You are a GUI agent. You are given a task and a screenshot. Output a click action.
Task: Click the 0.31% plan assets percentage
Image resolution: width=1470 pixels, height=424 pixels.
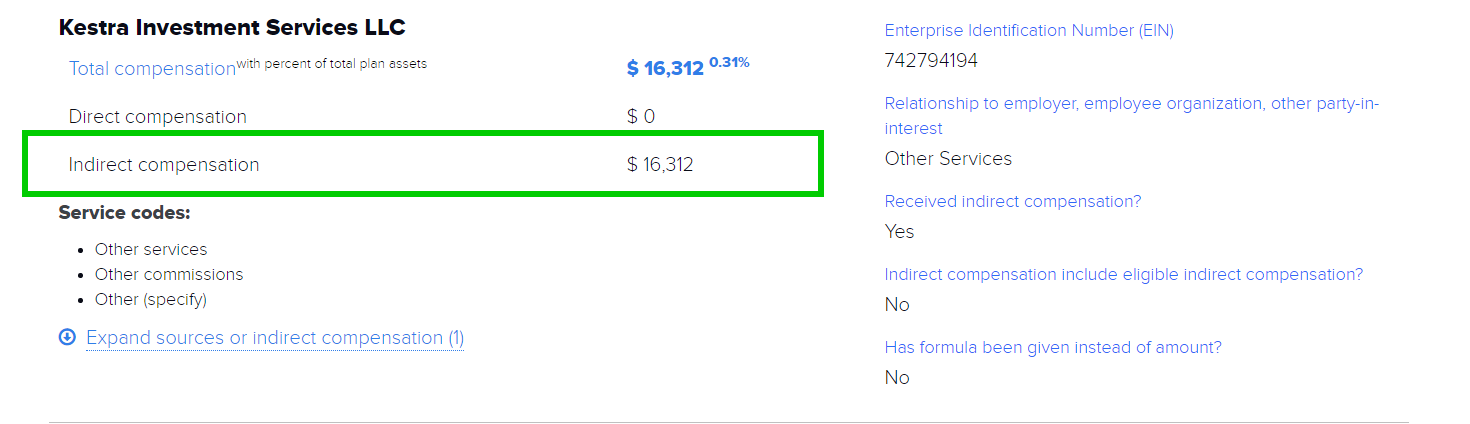[x=729, y=63]
